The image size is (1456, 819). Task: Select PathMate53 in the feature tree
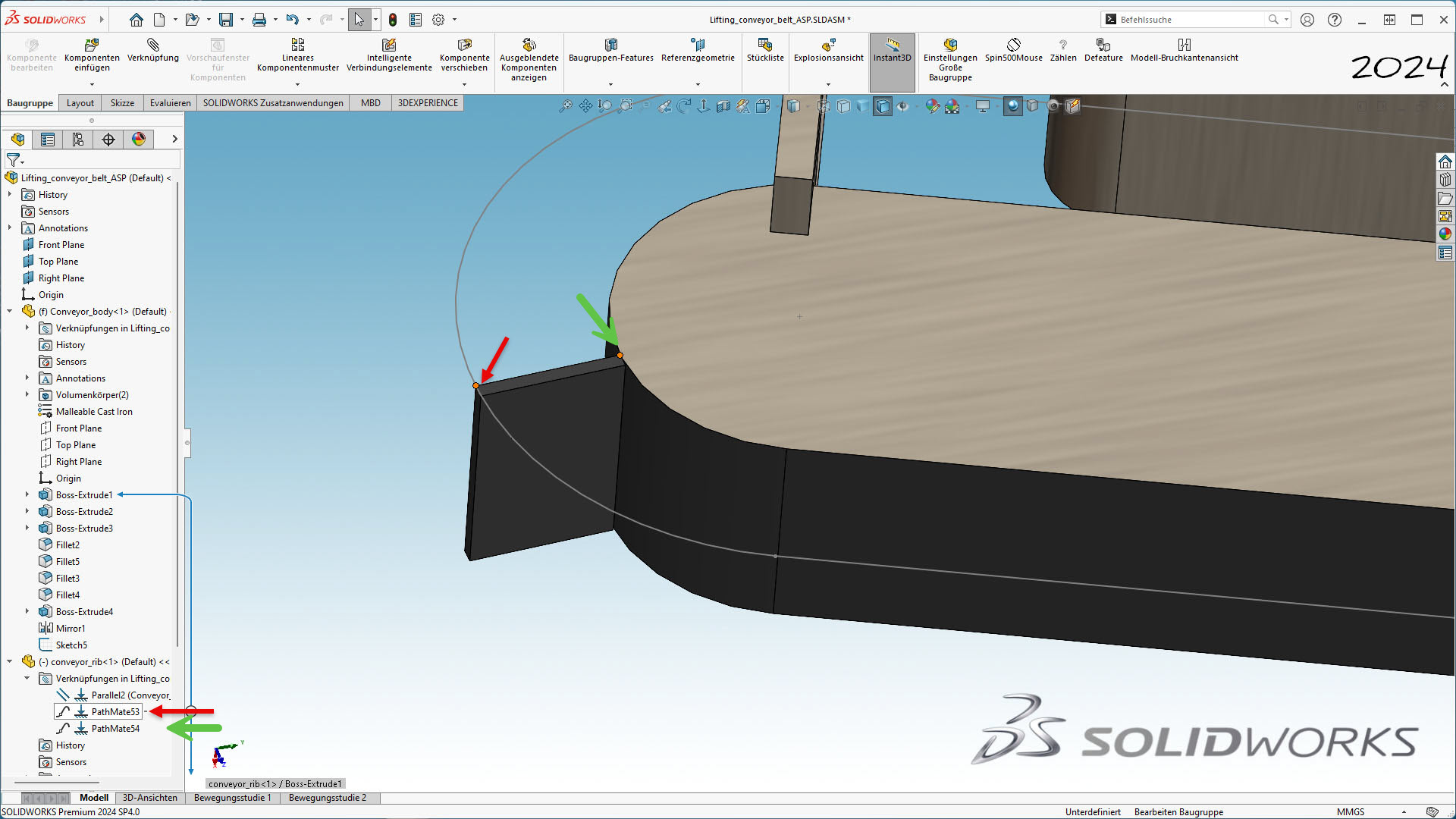click(115, 712)
